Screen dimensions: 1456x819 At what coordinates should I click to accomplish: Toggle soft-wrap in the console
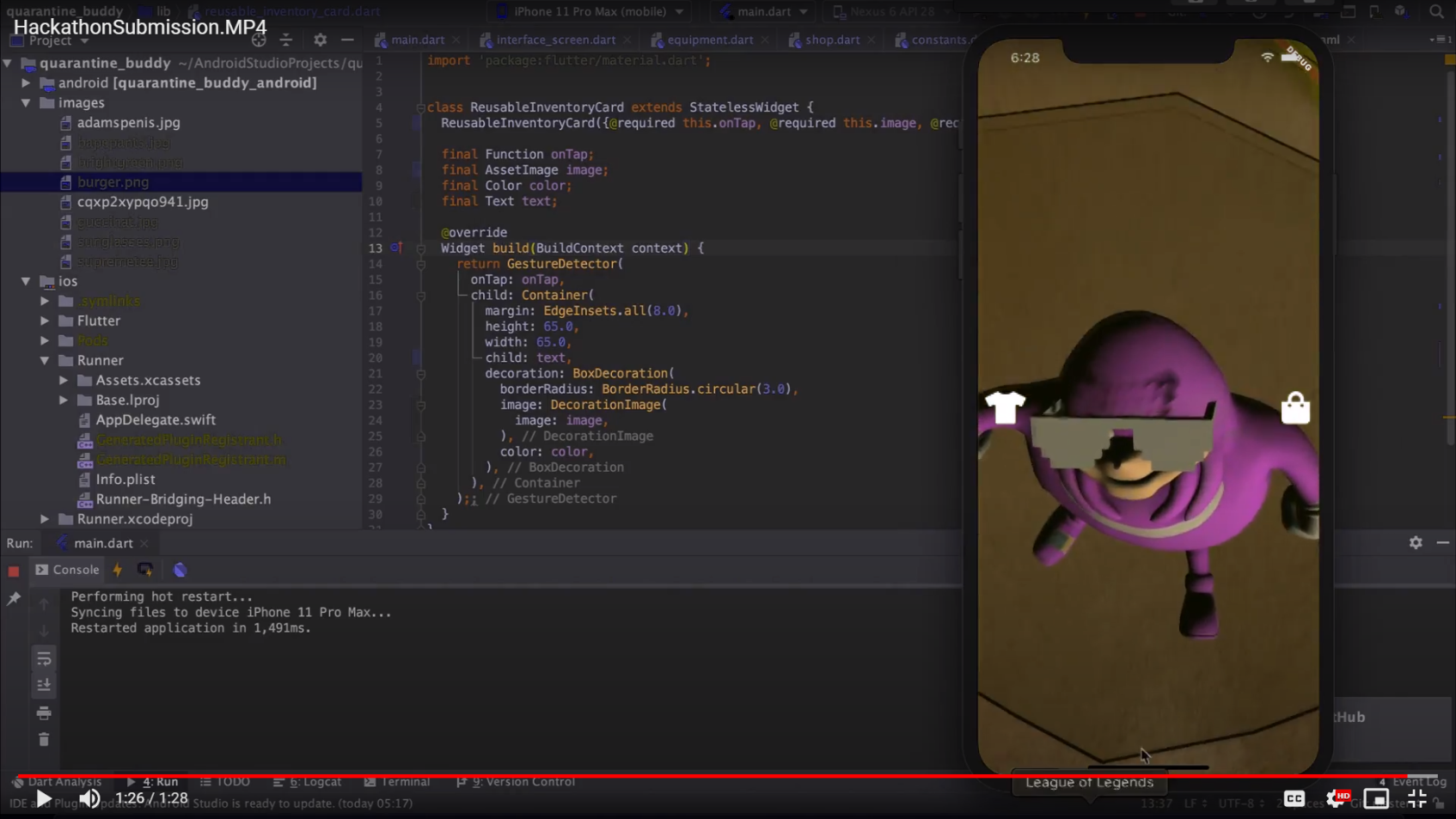(x=44, y=659)
